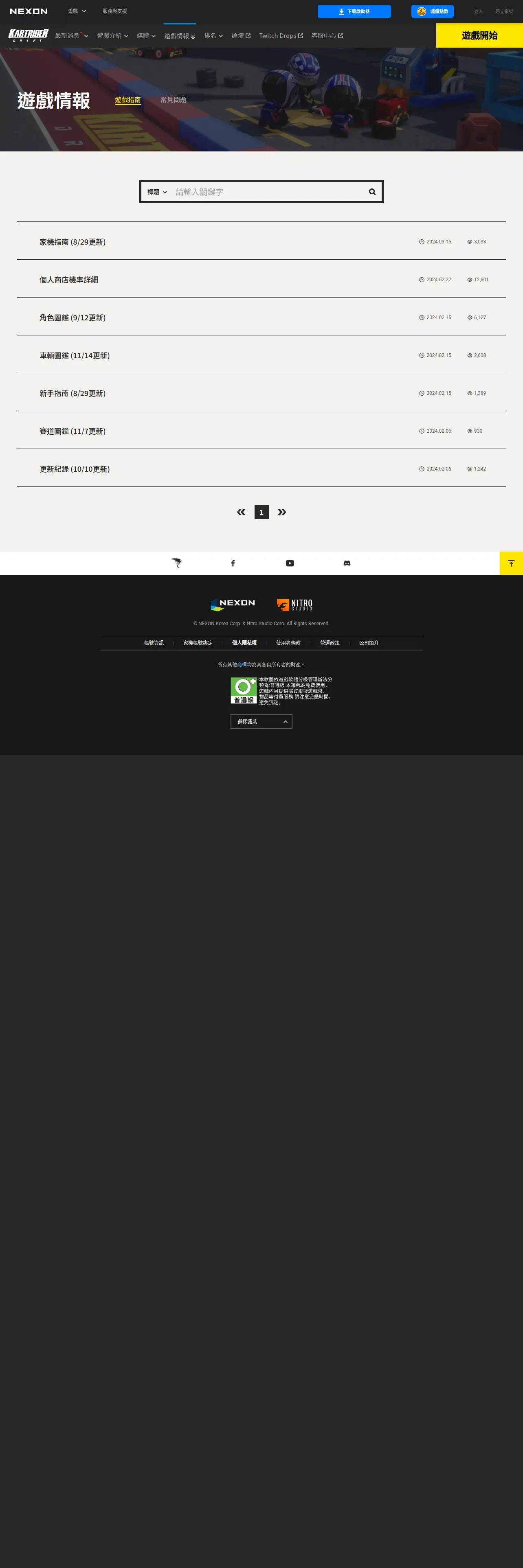The width and height of the screenshot is (523, 1568).
Task: Open 服務與支援 in the top bar
Action: click(x=114, y=11)
